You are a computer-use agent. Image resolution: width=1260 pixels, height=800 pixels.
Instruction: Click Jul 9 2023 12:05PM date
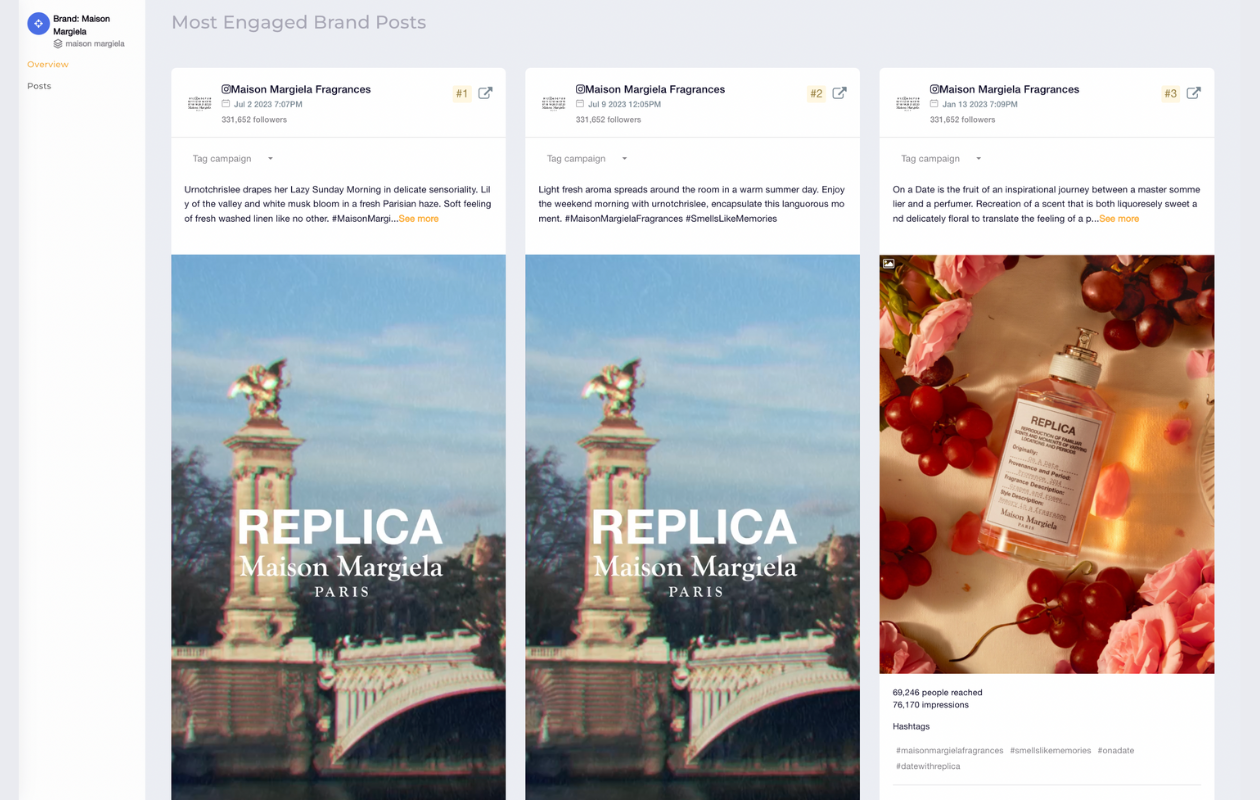point(624,104)
